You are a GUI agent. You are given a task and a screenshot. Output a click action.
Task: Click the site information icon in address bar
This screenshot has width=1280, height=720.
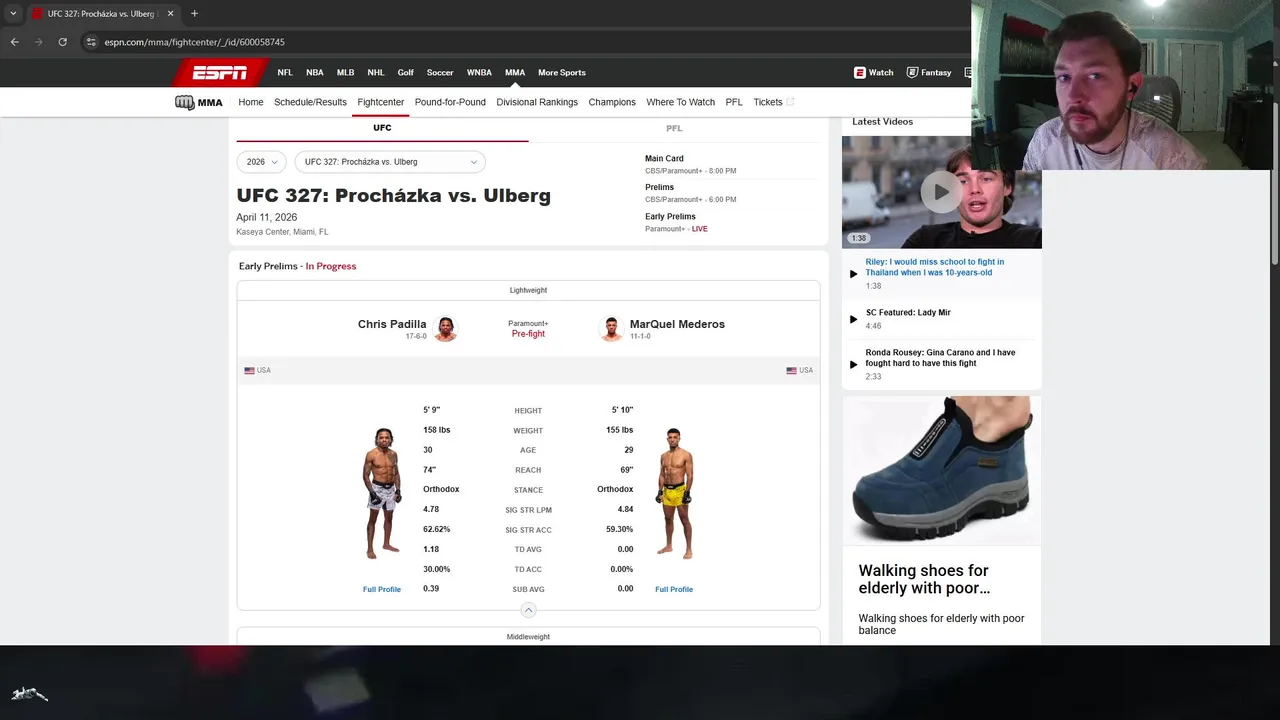[91, 42]
